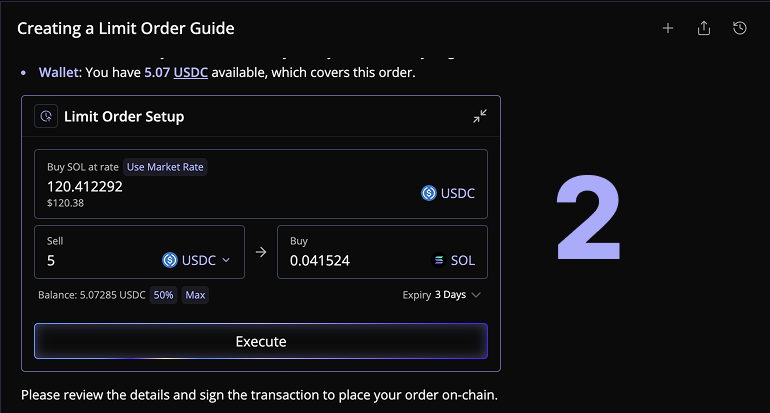The image size is (770, 413).
Task: Click the Use Market Rate button
Action: [x=166, y=167]
